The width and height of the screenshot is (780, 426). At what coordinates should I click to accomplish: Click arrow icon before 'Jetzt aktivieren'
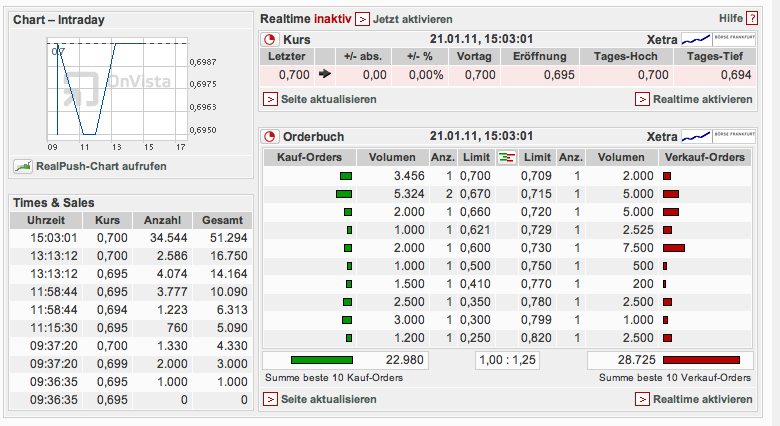pos(362,19)
